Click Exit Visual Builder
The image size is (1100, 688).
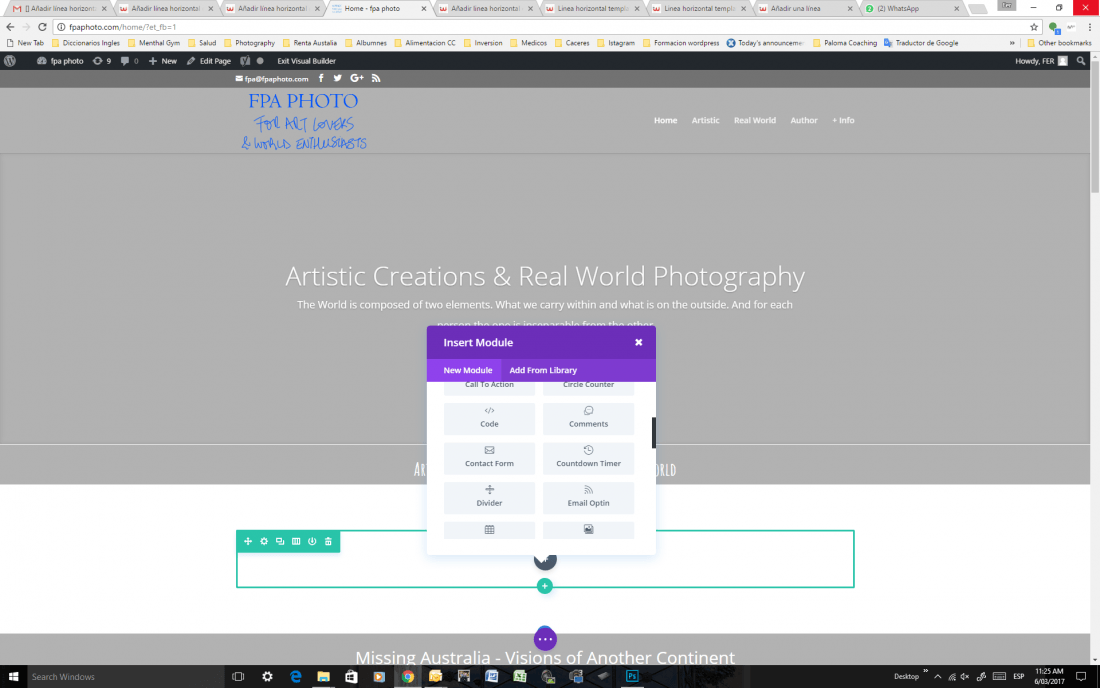pos(307,61)
